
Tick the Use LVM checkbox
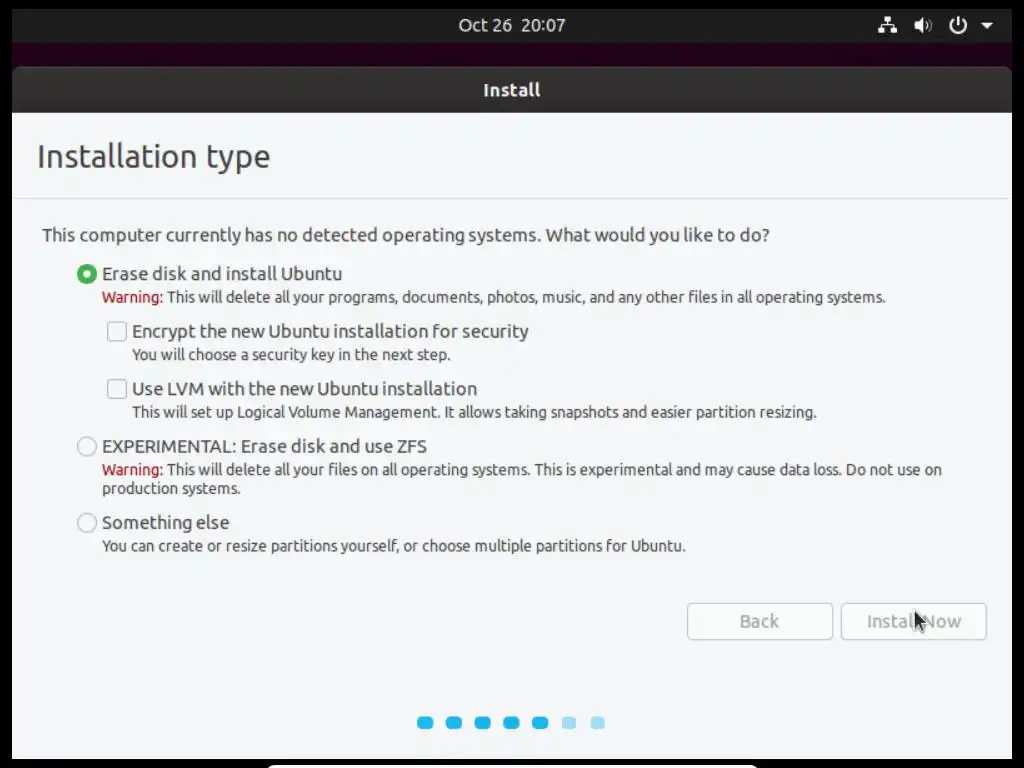click(117, 389)
